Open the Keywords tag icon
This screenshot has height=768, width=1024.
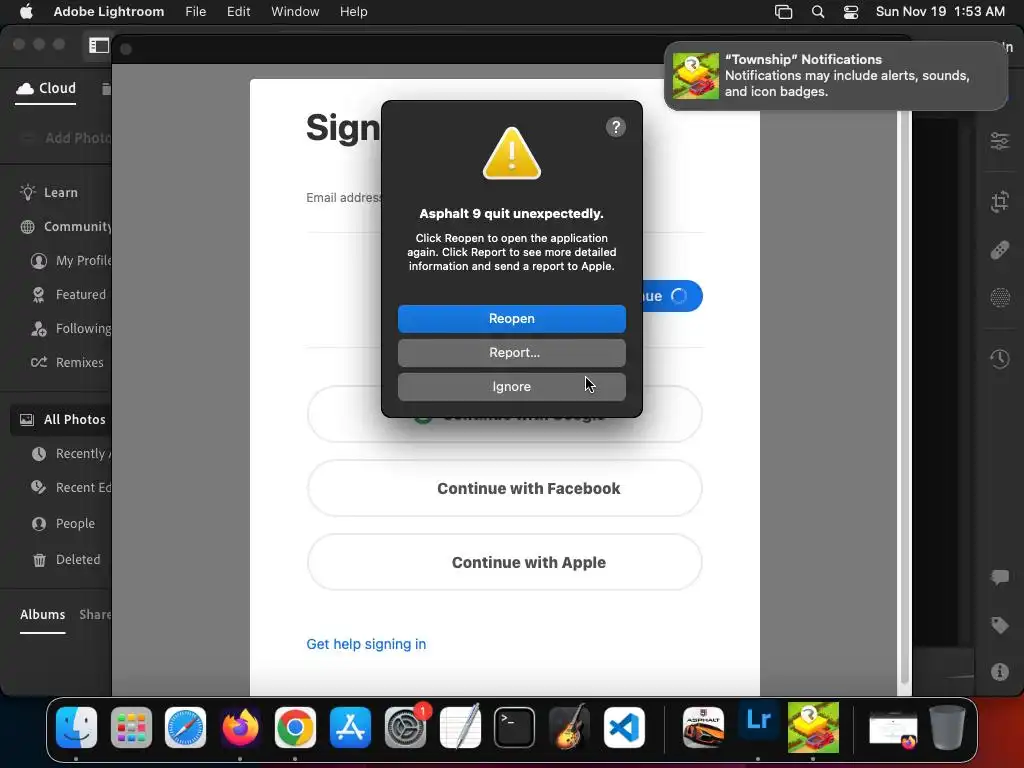click(999, 625)
